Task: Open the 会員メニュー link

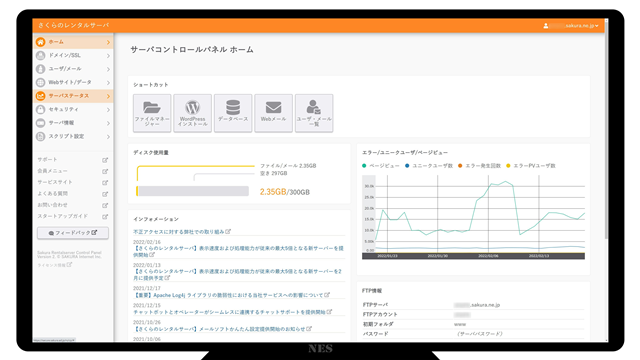Action: [53, 171]
